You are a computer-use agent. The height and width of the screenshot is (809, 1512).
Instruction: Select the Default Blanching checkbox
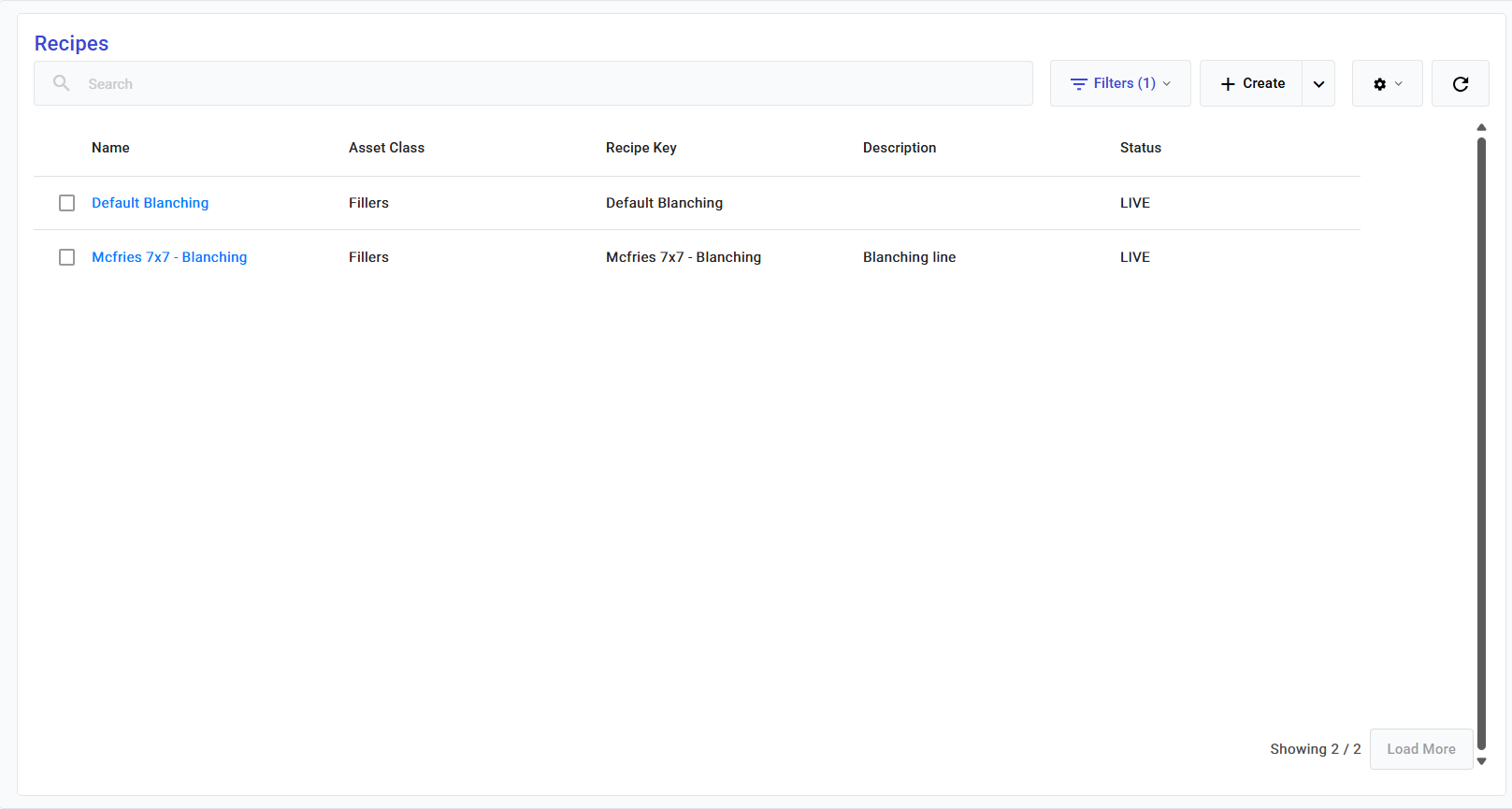(67, 203)
